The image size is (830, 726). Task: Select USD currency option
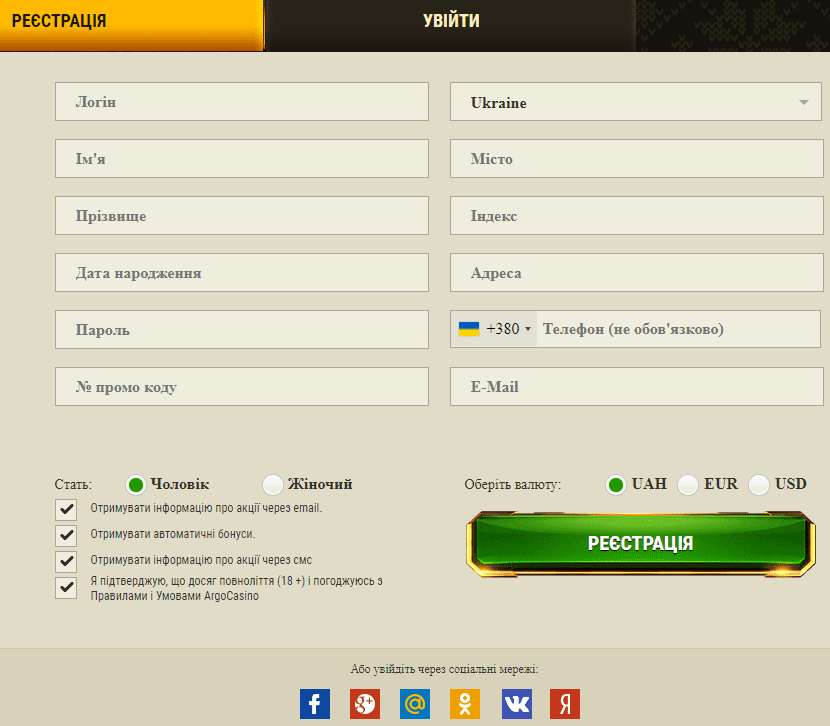[x=759, y=485]
